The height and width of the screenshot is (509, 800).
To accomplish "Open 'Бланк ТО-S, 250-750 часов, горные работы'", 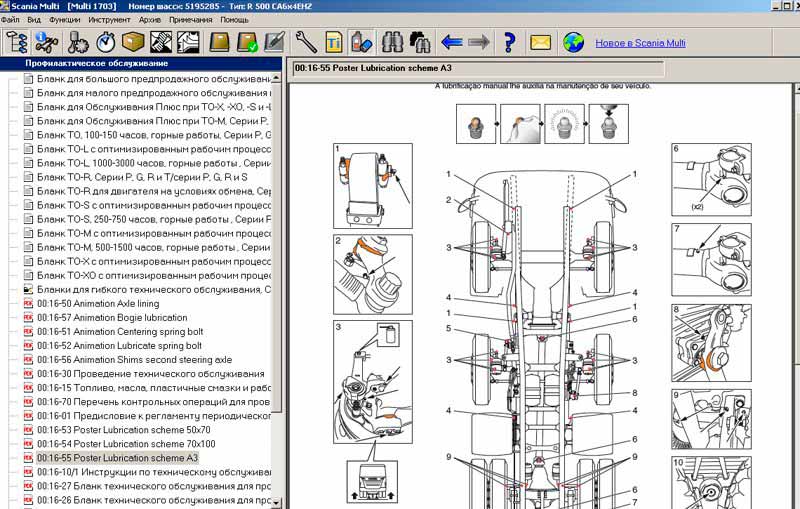I will (x=154, y=219).
